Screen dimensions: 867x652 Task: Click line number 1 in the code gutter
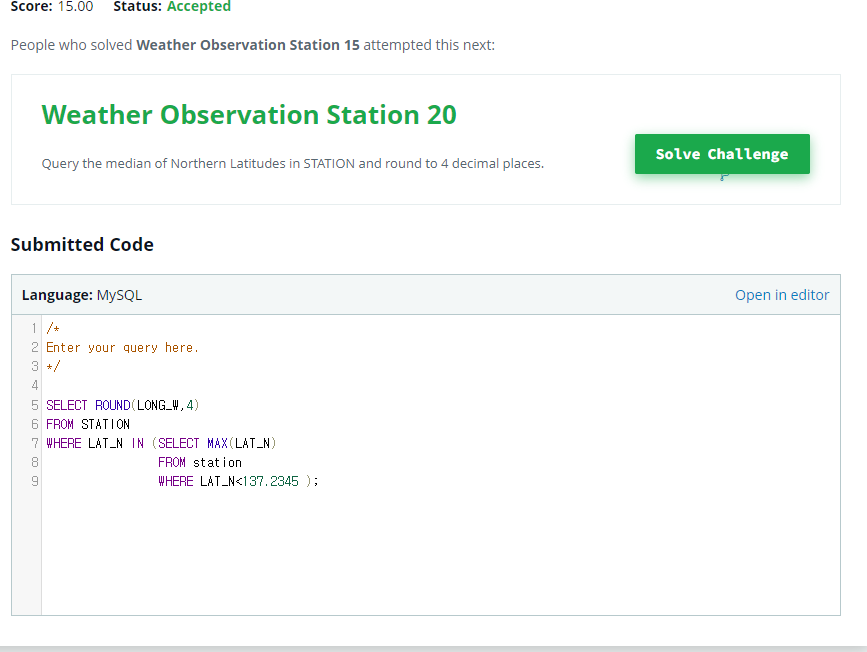pyautogui.click(x=34, y=328)
